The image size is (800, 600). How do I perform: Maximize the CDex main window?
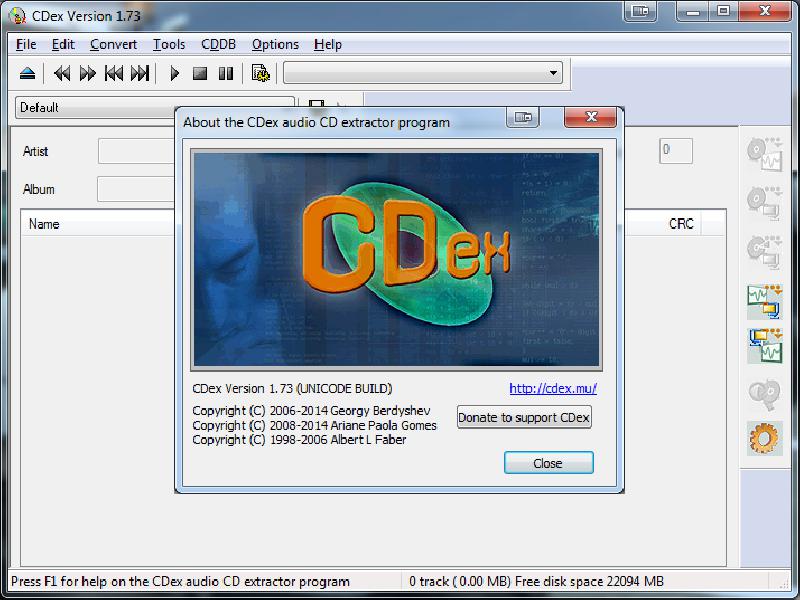tap(723, 11)
